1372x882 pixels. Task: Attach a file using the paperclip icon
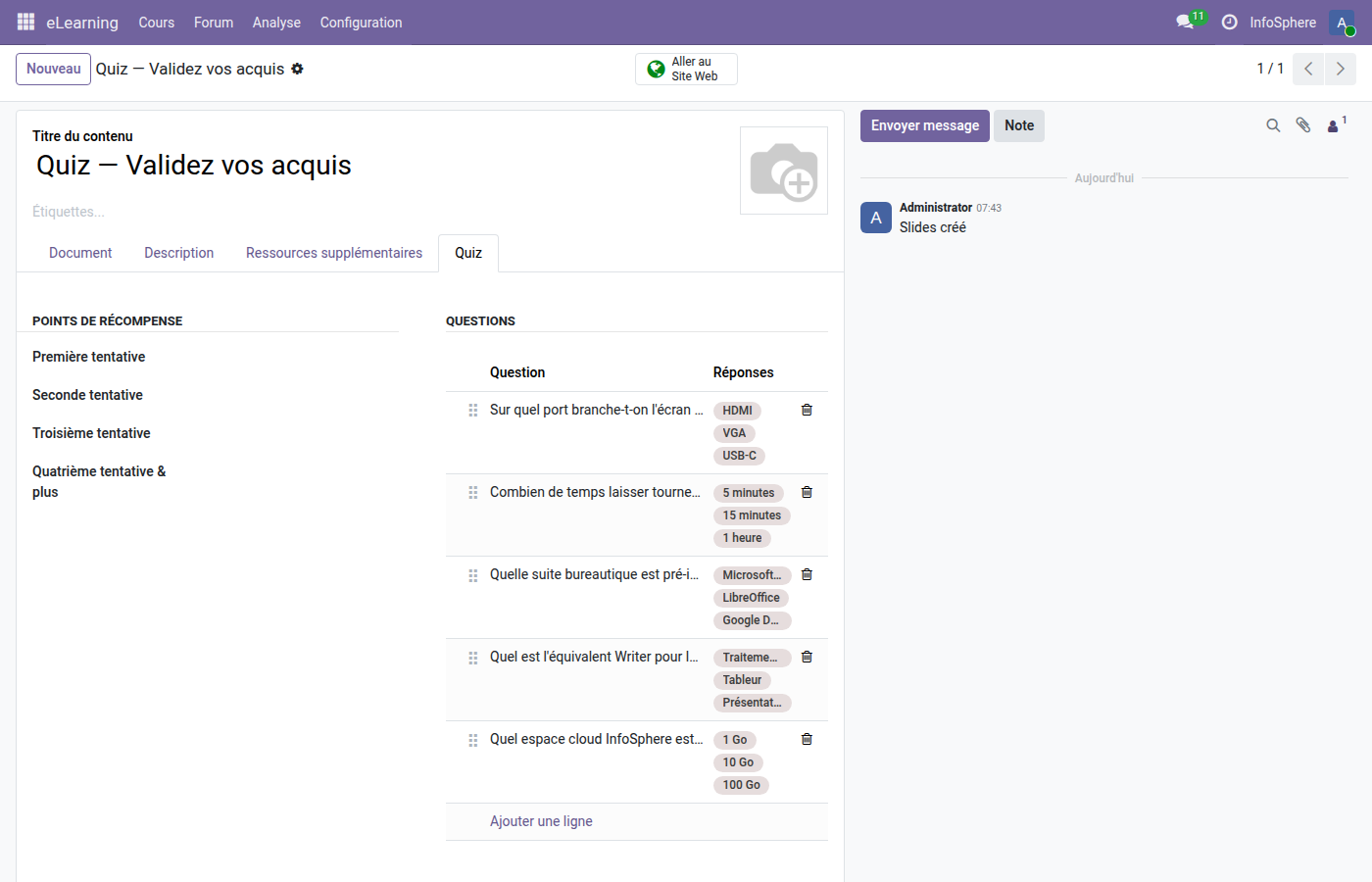pyautogui.click(x=1303, y=125)
